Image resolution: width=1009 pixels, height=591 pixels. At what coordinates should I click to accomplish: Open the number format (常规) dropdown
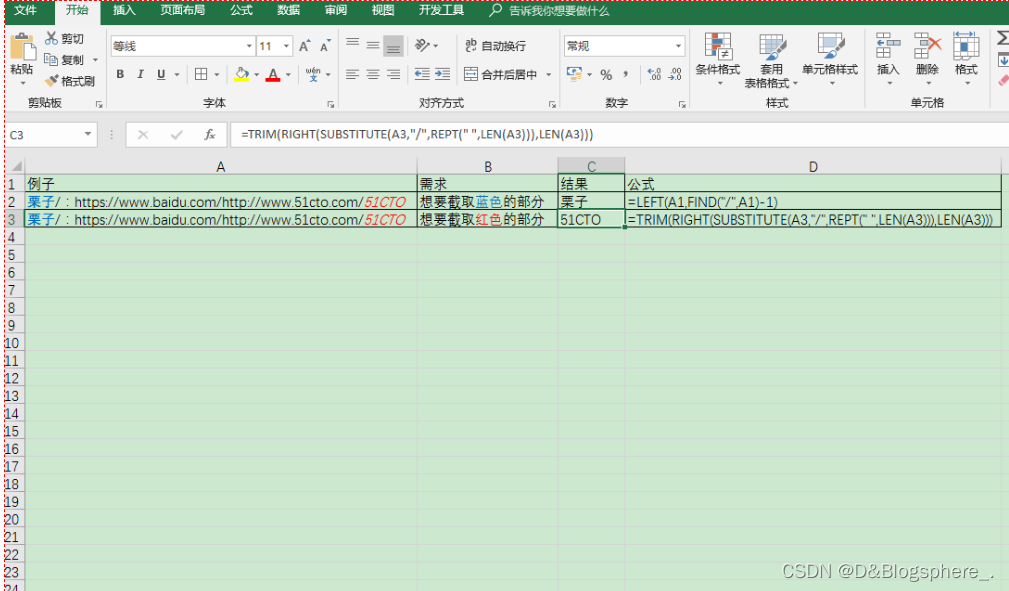pos(676,45)
